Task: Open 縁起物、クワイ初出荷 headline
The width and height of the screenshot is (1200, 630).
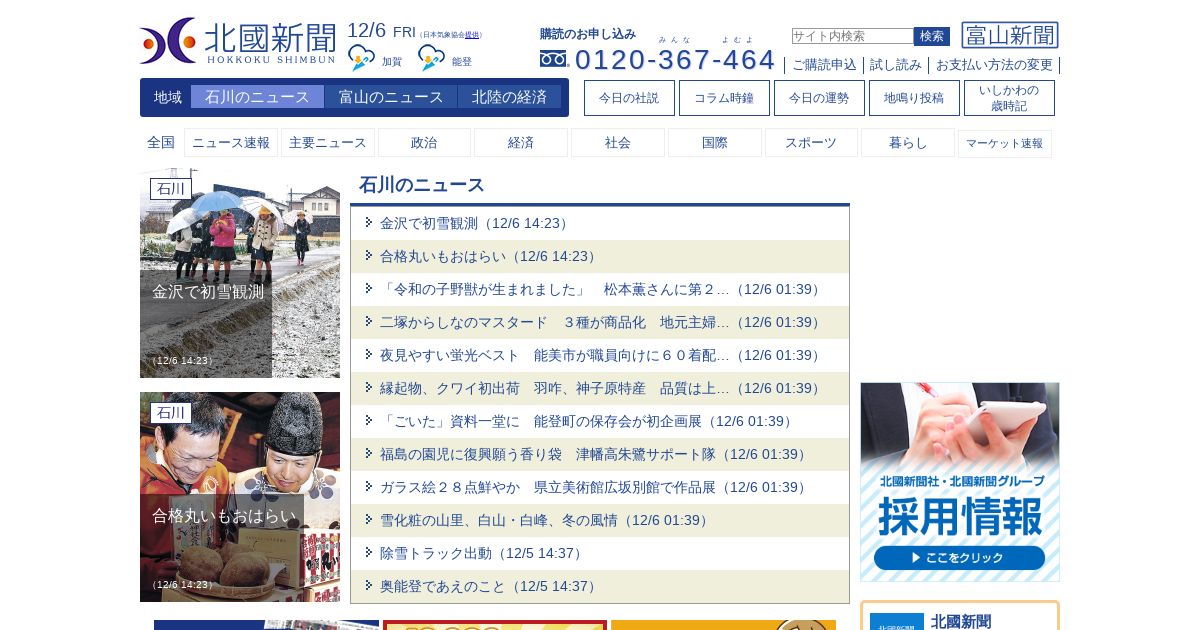Action: [x=602, y=388]
